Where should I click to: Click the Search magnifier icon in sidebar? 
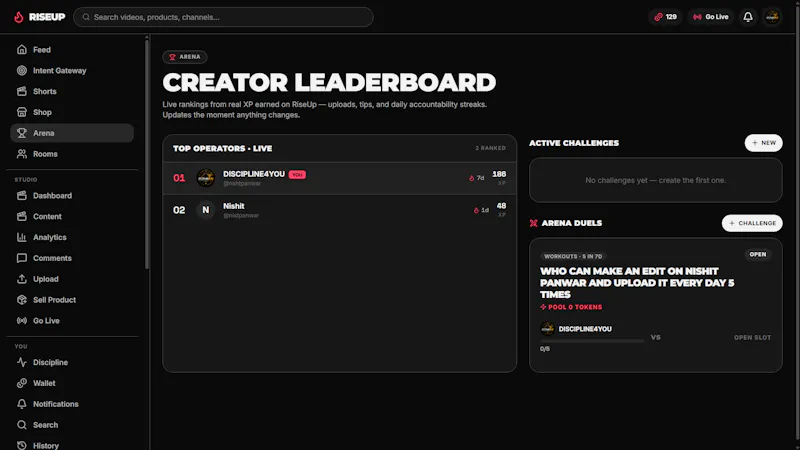21,425
